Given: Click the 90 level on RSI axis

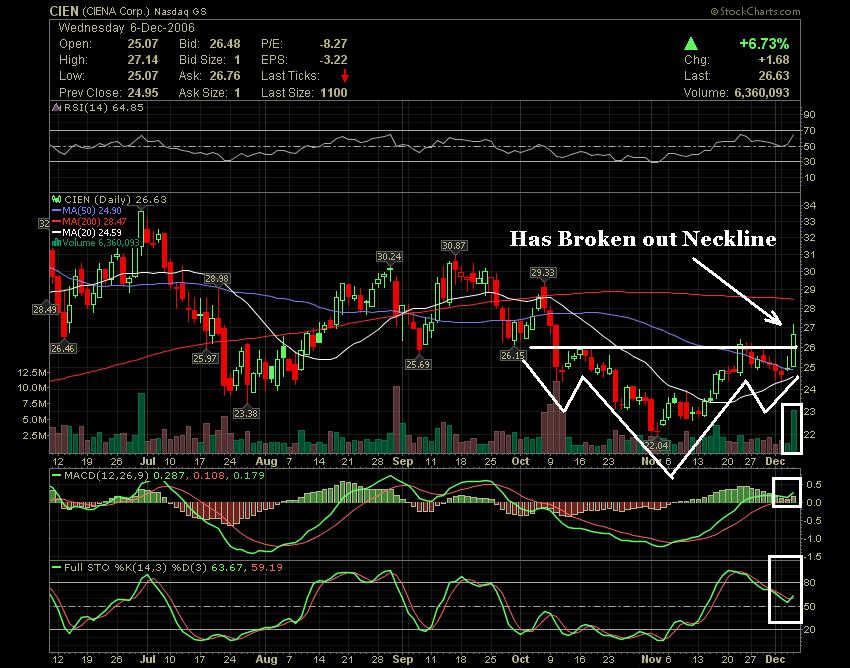Looking at the screenshot, I should 809,115.
